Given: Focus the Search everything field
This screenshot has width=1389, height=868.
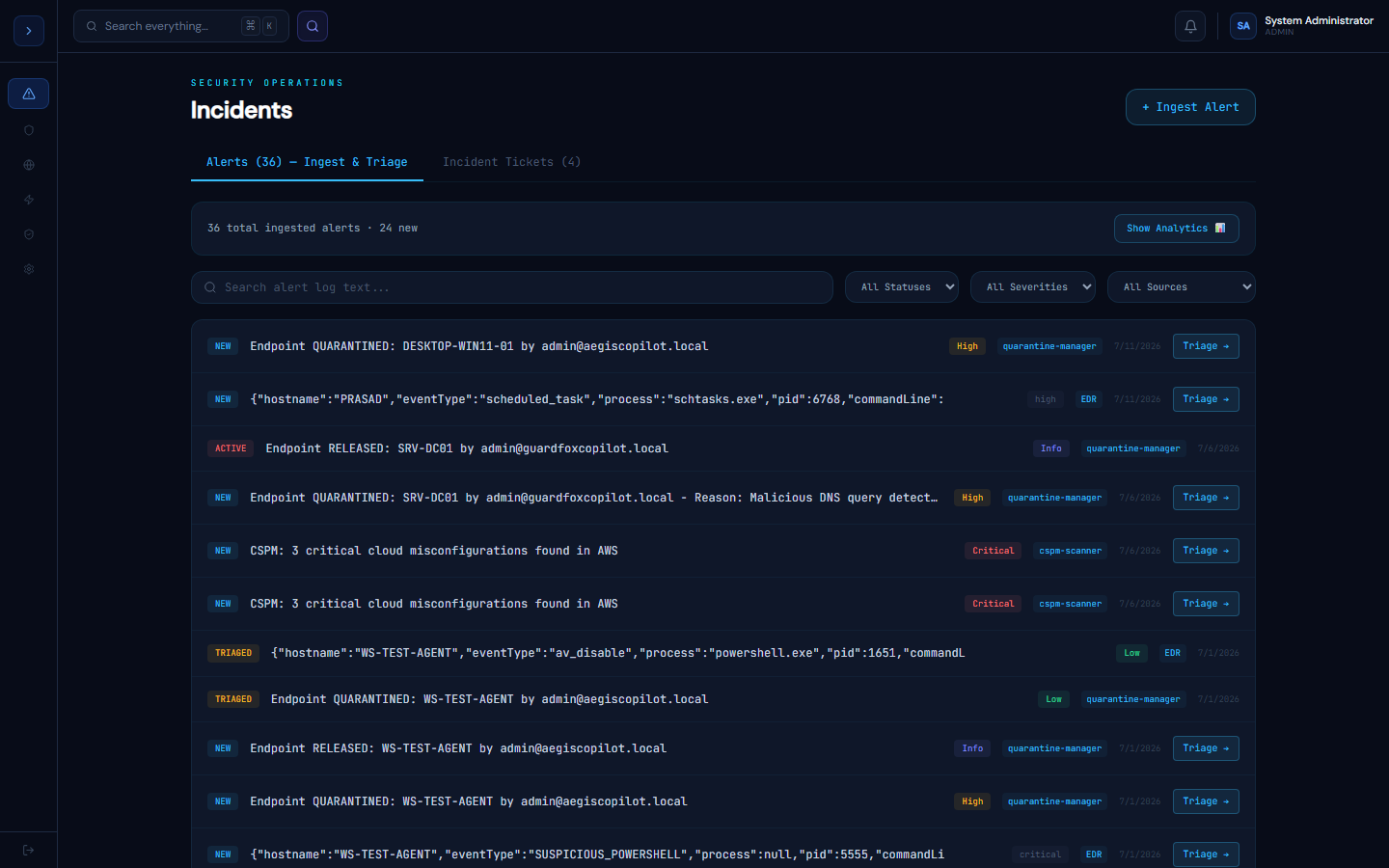Looking at the screenshot, I should click(181, 26).
